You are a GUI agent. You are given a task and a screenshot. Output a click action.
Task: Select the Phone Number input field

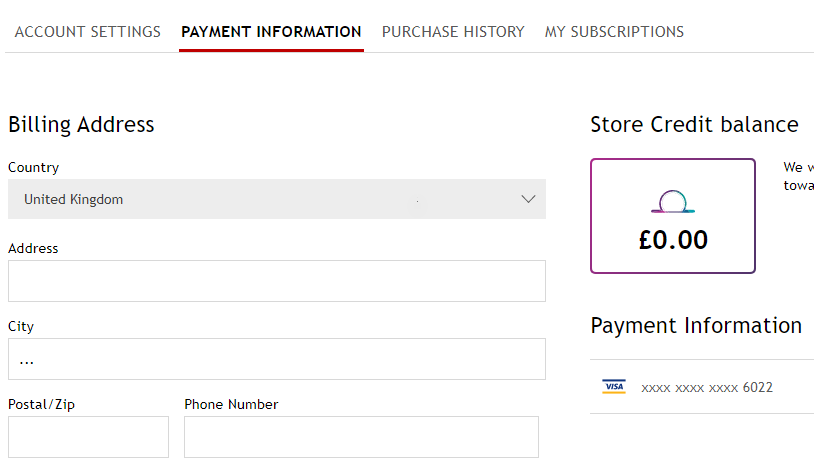[x=361, y=437]
